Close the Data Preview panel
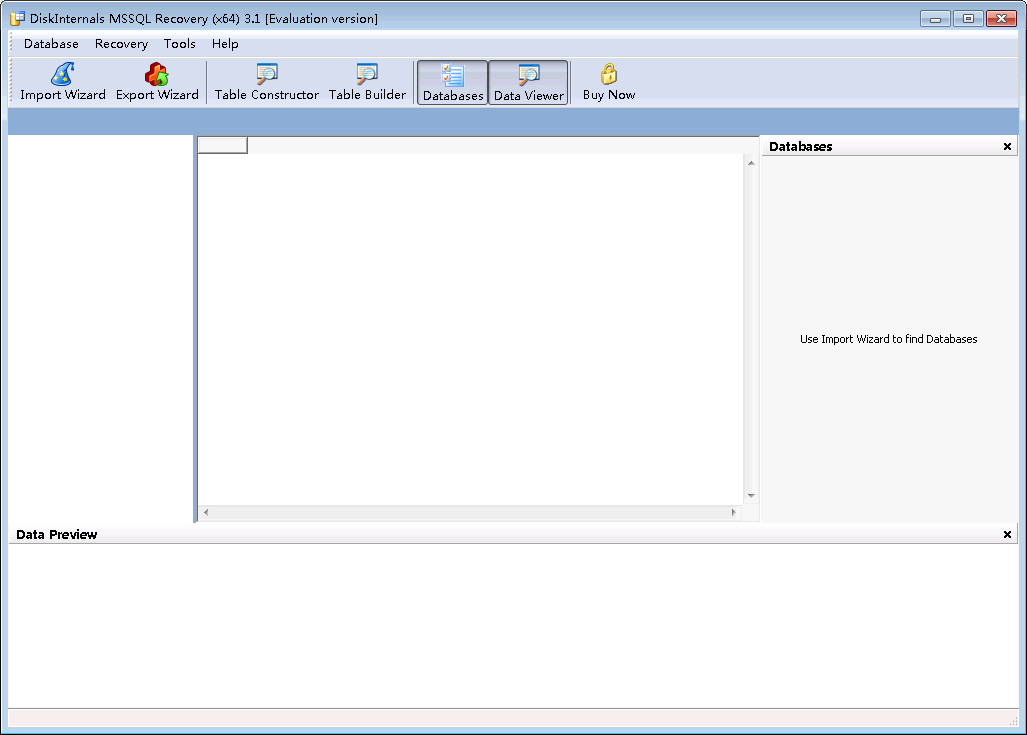This screenshot has height=735, width=1027. (x=1007, y=535)
